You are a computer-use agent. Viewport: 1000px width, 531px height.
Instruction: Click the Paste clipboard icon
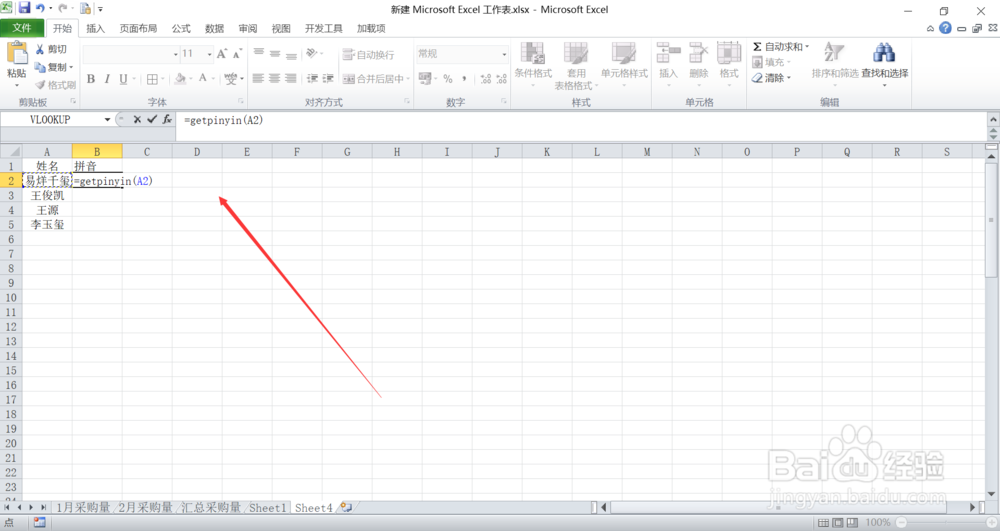pos(17,53)
